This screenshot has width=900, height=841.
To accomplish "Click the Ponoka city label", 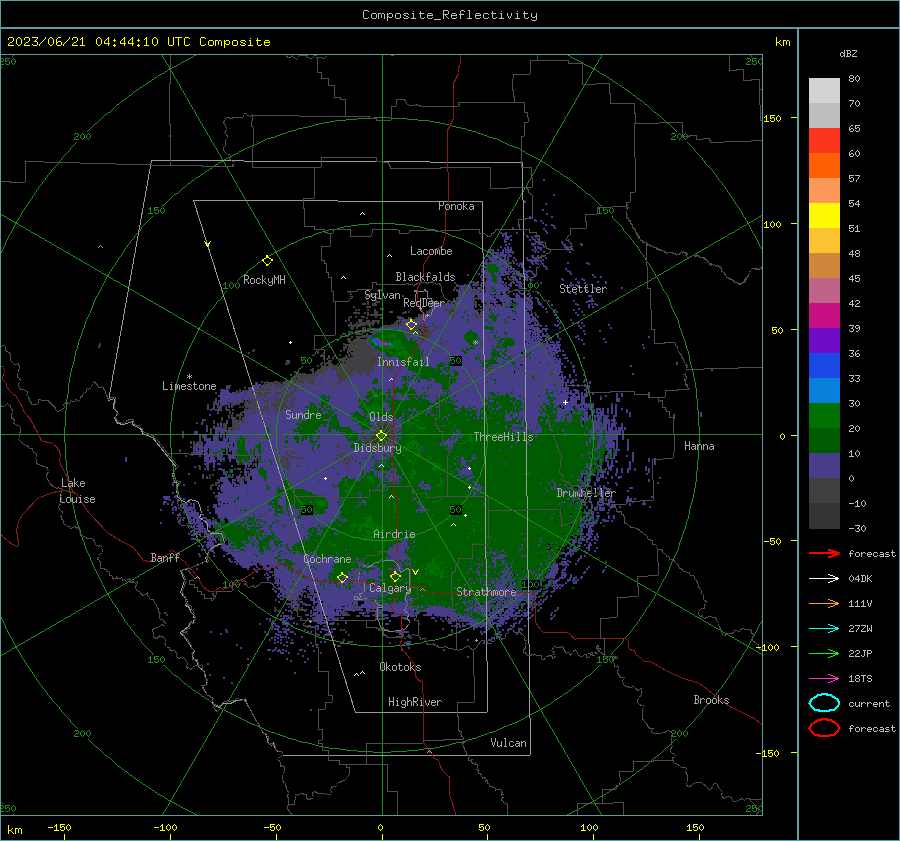I will coord(456,206).
